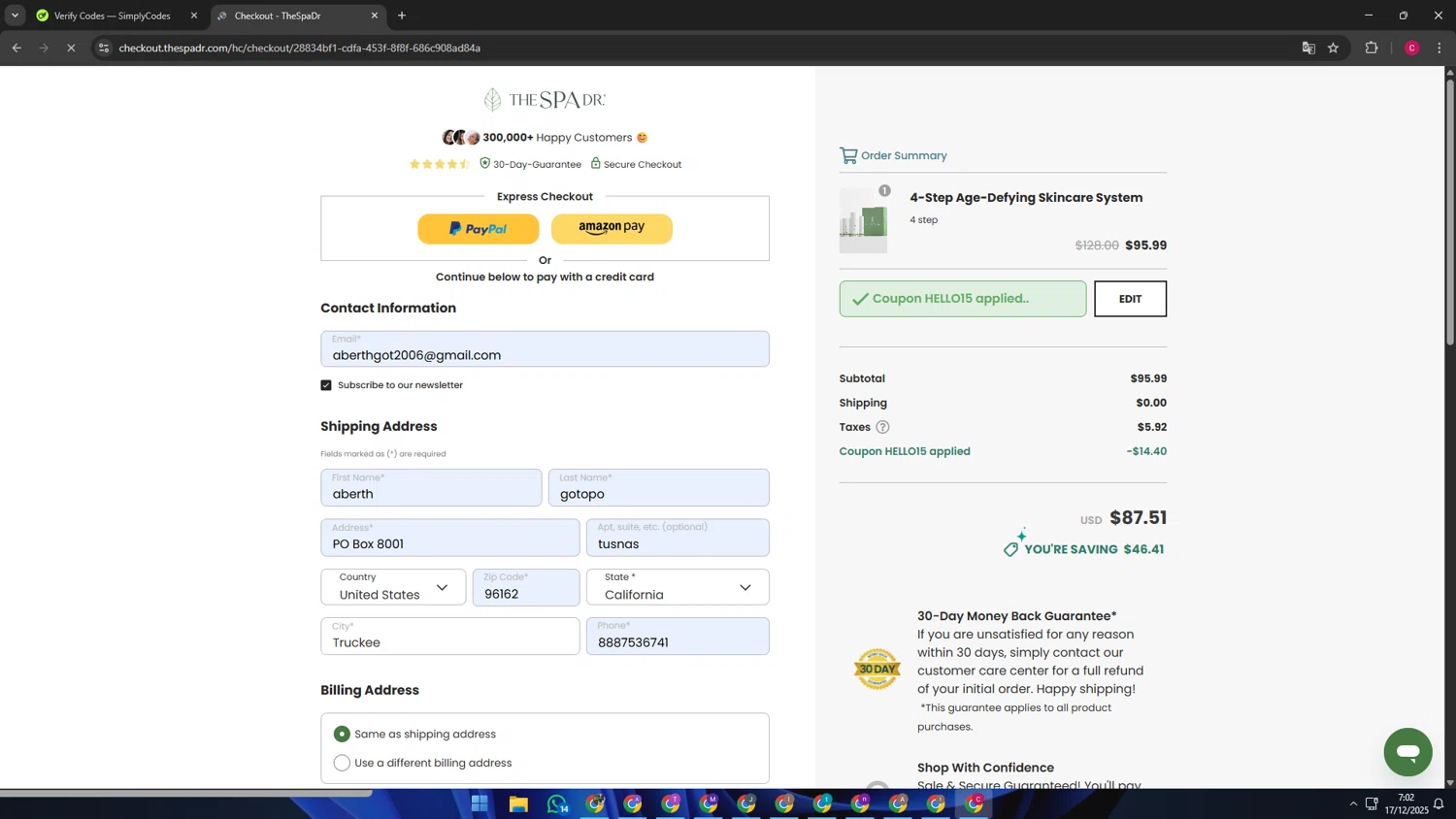Click the Apt, suite field

678,538
